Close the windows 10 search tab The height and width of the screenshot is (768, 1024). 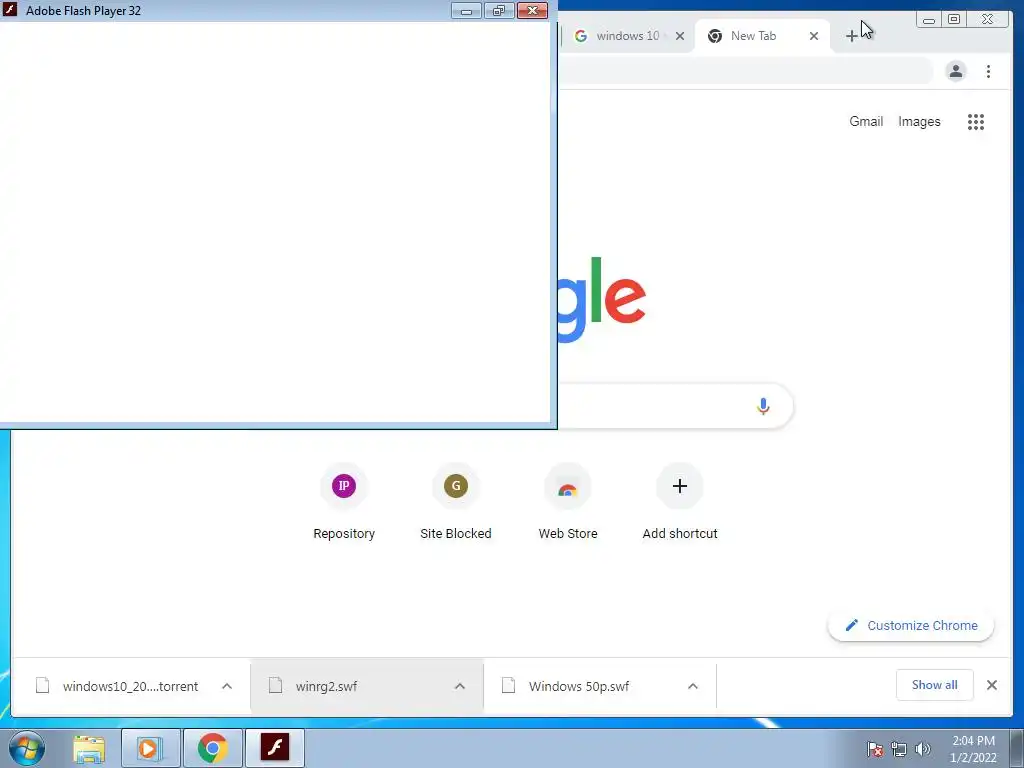click(680, 36)
